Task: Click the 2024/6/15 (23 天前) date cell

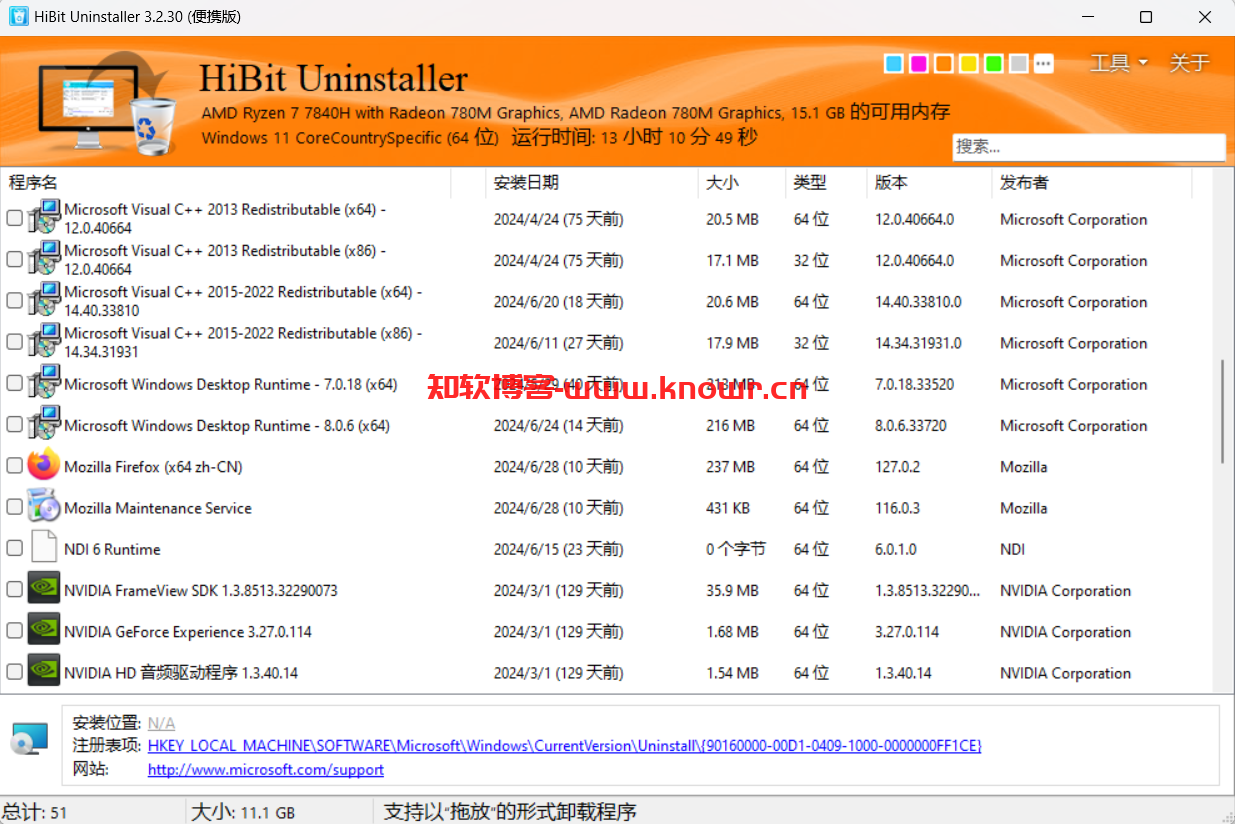Action: [558, 549]
